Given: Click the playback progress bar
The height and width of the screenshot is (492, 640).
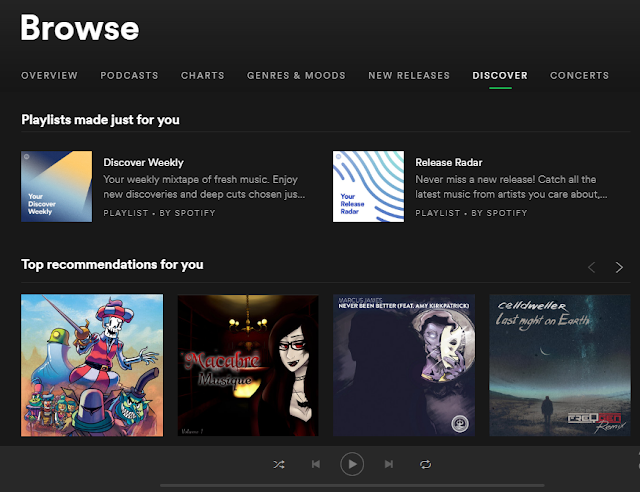Looking at the screenshot, I should (352, 485).
